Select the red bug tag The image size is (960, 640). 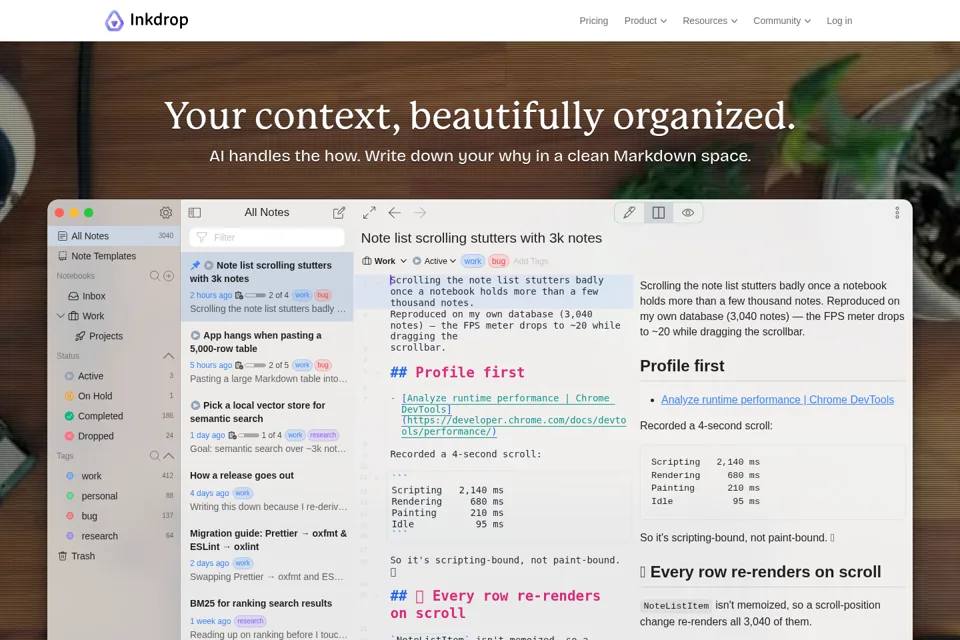[x=114, y=516]
